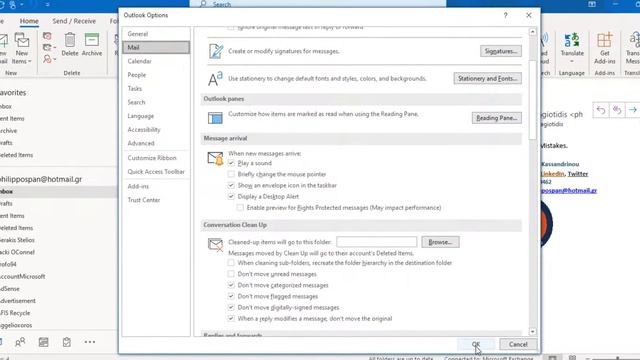The image size is (640, 360).
Task: Select Calendar options category
Action: [156, 61]
